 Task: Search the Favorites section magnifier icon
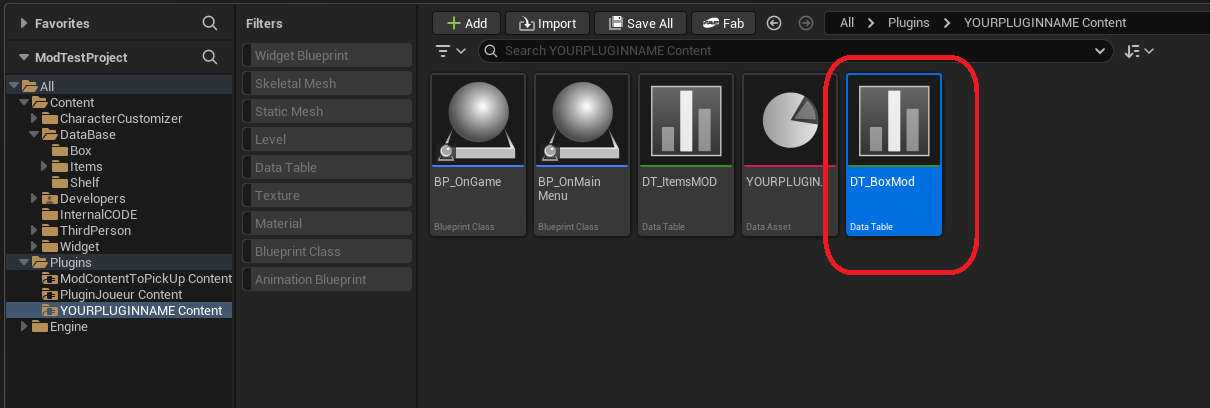pos(209,22)
